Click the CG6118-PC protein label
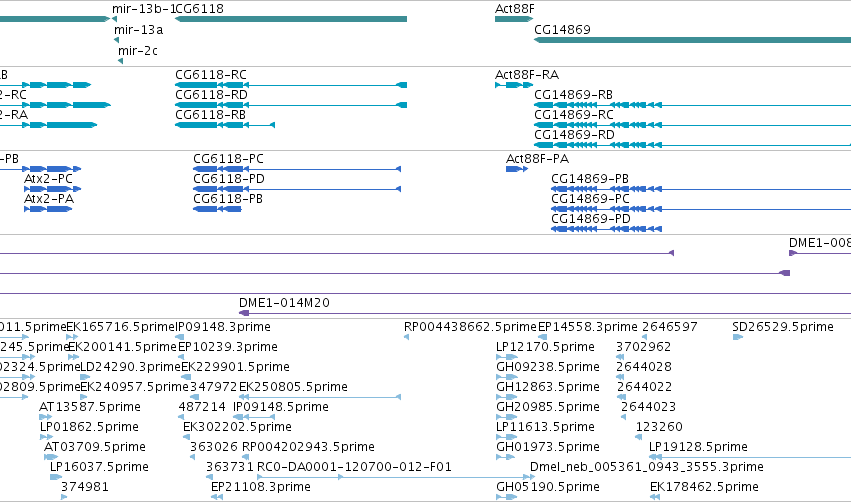 228,159
